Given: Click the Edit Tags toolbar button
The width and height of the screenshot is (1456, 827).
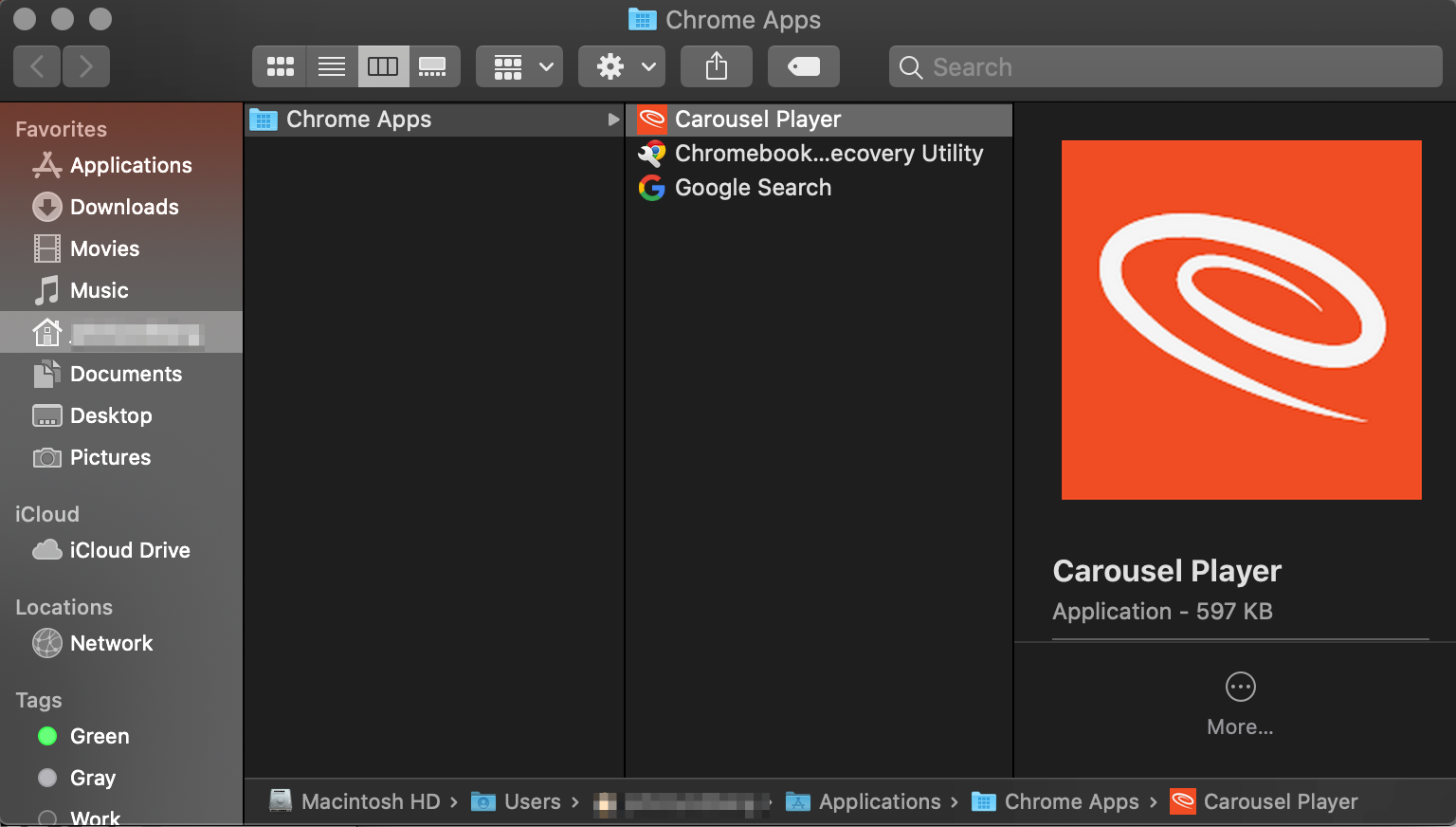Looking at the screenshot, I should (804, 66).
